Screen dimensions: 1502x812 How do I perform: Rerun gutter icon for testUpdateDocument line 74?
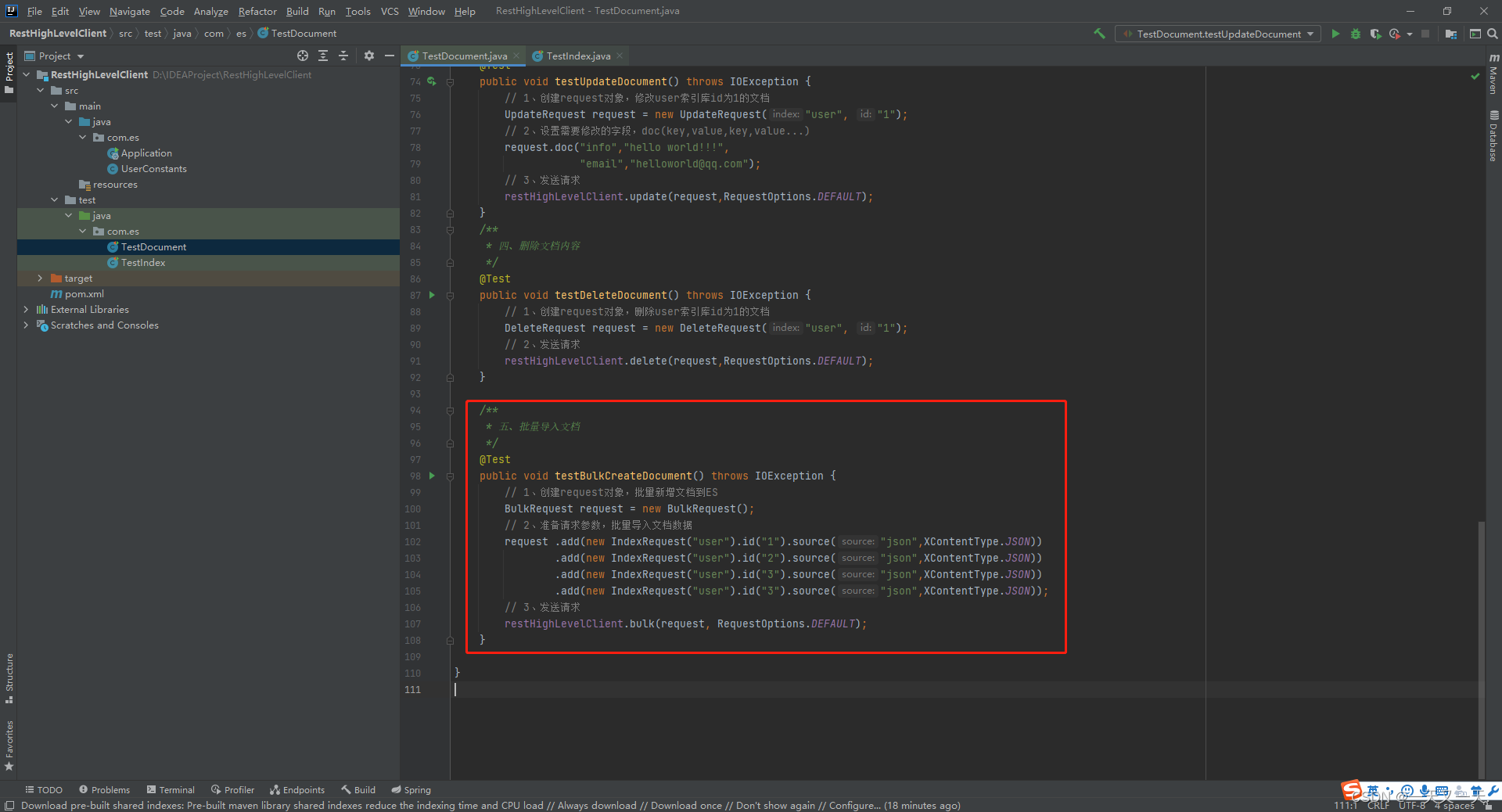pos(432,81)
